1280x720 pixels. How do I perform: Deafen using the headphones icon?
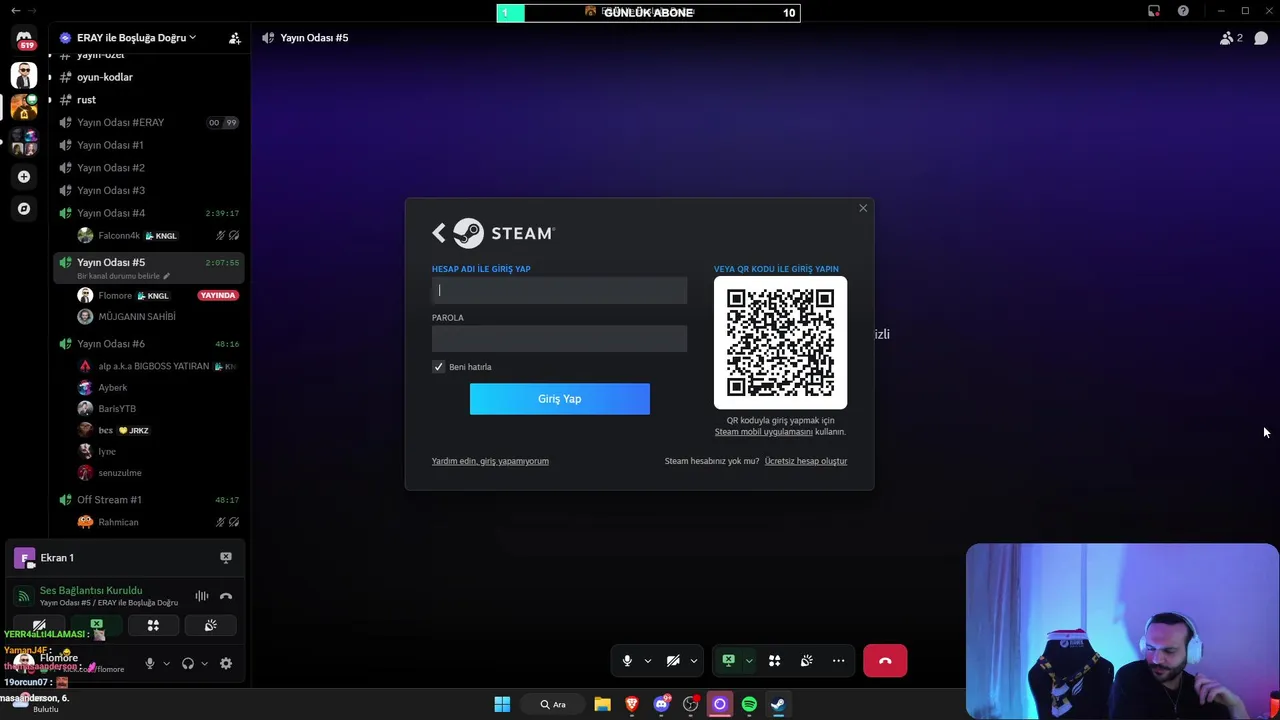[187, 663]
